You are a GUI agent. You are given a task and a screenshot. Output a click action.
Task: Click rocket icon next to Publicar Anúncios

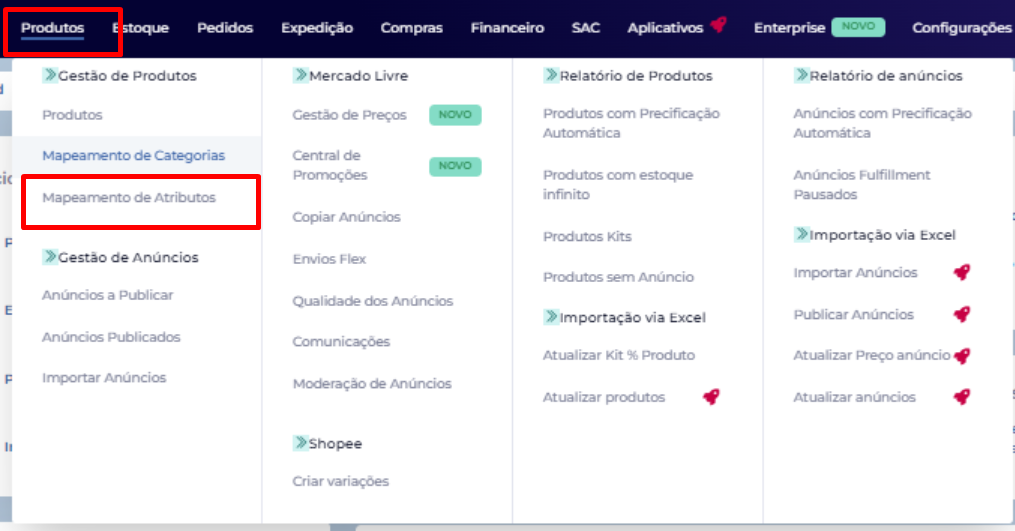pyautogui.click(x=961, y=314)
